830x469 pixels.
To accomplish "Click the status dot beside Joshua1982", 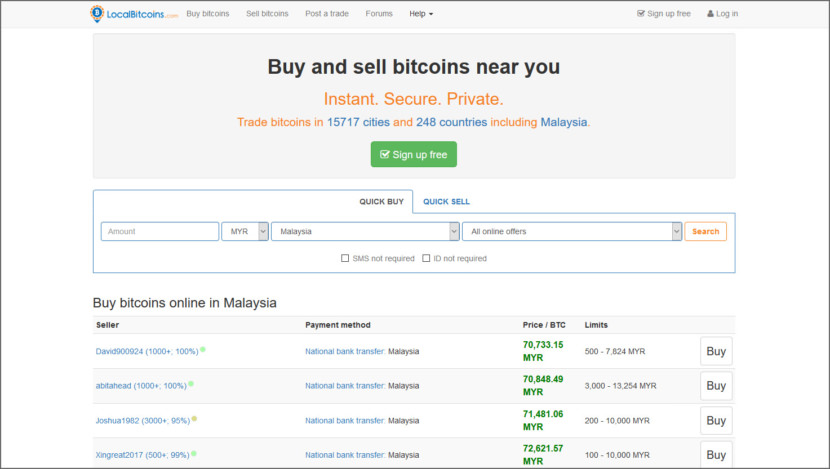I will point(194,419).
